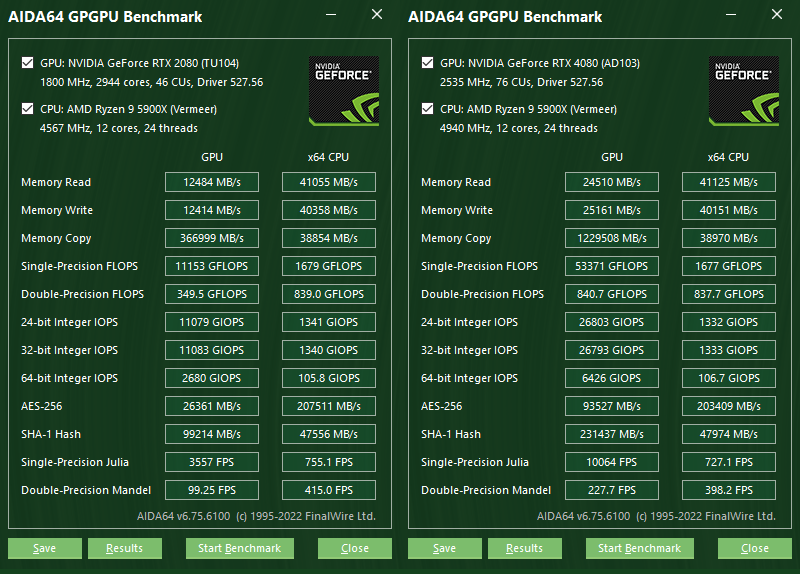Toggle the CPU checkbox in the RTX 4080 window
This screenshot has width=800, height=574.
428,109
